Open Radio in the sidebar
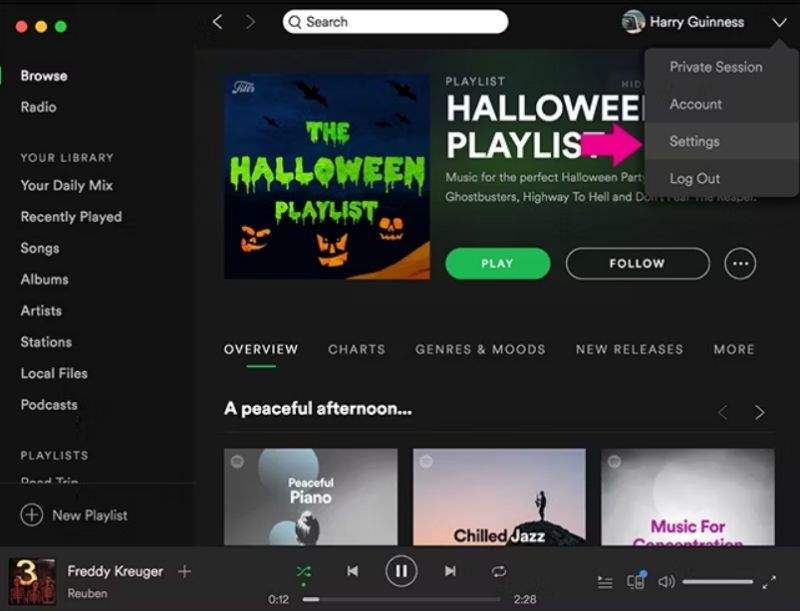Image resolution: width=800 pixels, height=611 pixels. coord(38,107)
